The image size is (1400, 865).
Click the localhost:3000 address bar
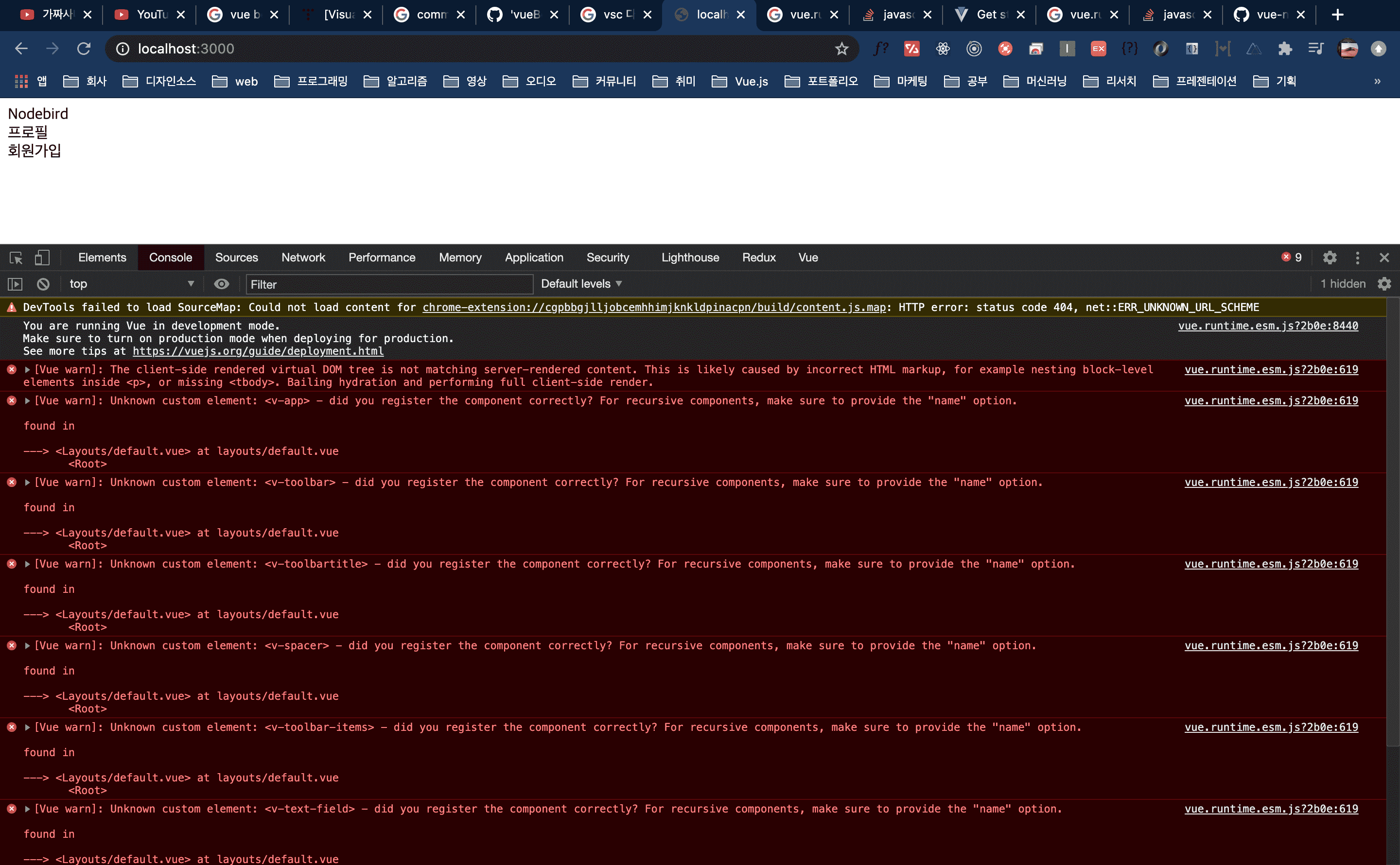481,49
